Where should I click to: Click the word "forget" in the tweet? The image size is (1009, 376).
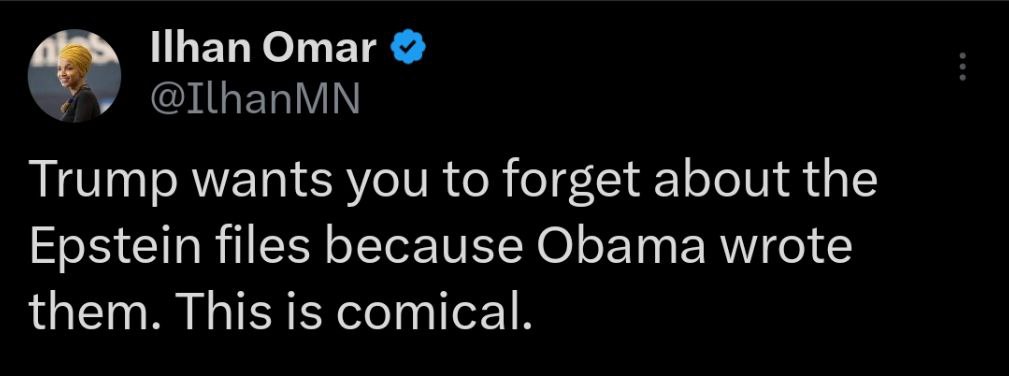tap(571, 182)
